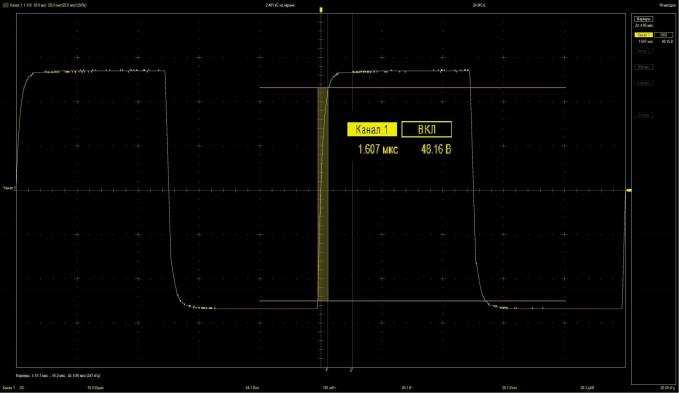Screen dimensions: 679x393
Task: Select the first dimmed channel button in side panel
Action: point(643,52)
